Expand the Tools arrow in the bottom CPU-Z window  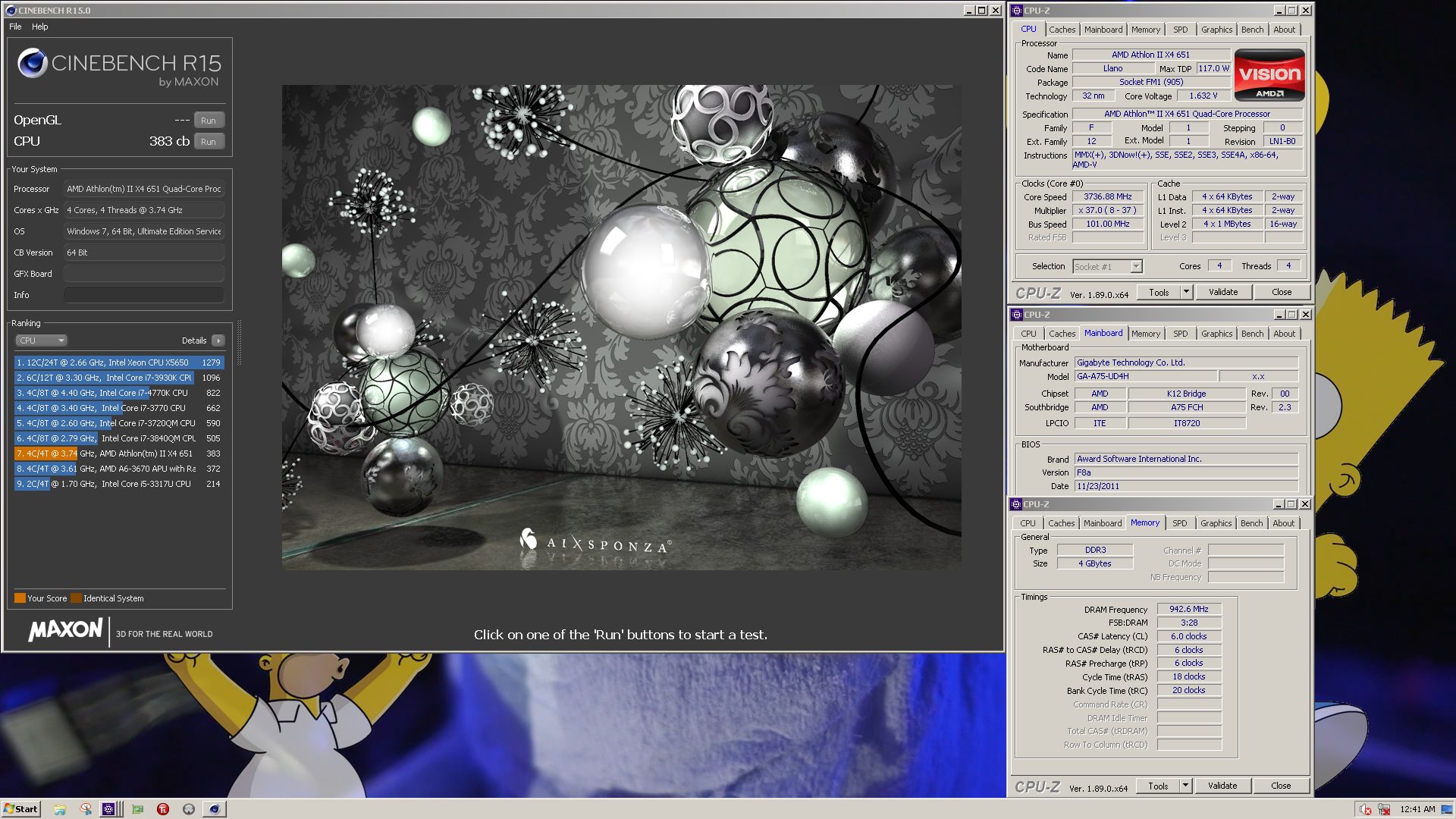pyautogui.click(x=1185, y=786)
